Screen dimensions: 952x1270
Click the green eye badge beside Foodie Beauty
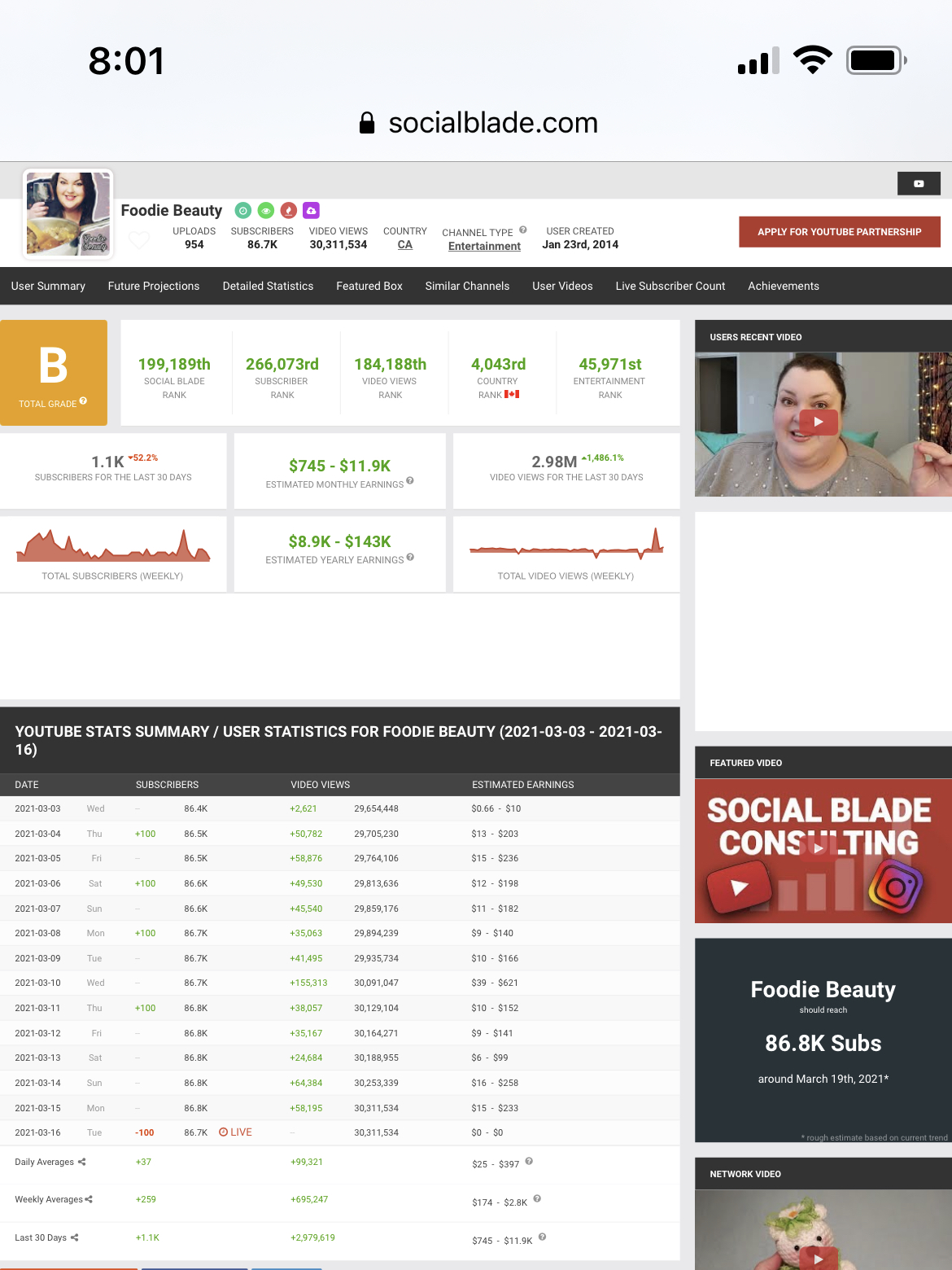tap(265, 211)
